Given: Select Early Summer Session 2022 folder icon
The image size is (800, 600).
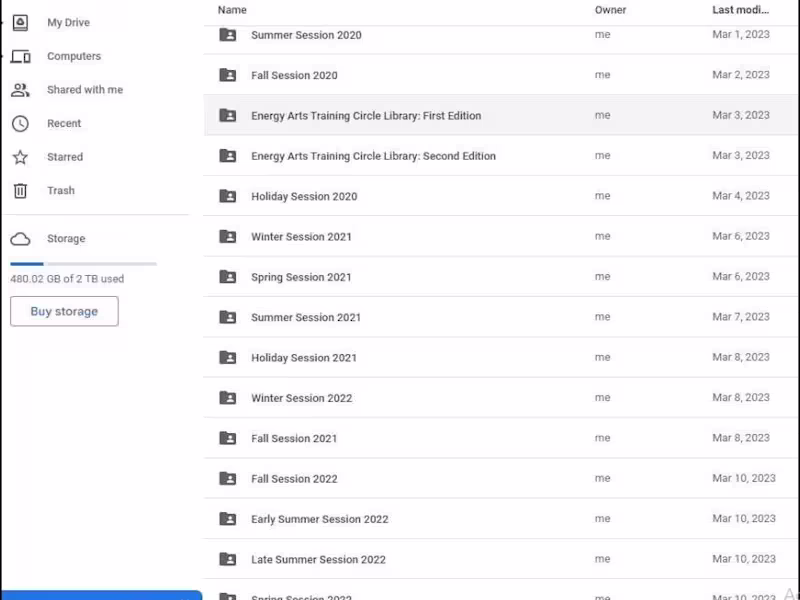Looking at the screenshot, I should click(228, 518).
